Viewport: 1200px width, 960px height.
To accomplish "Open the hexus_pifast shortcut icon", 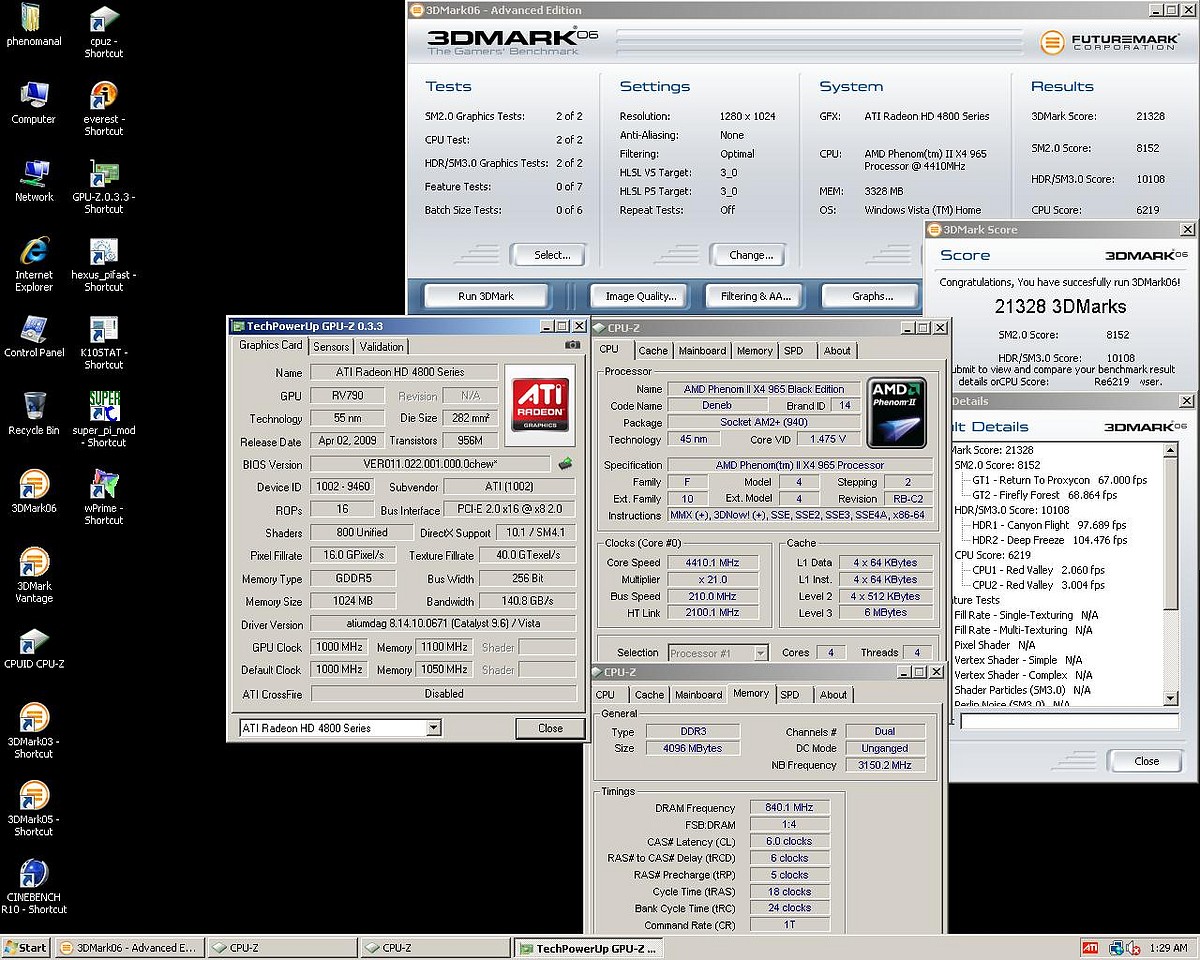I will 104,252.
